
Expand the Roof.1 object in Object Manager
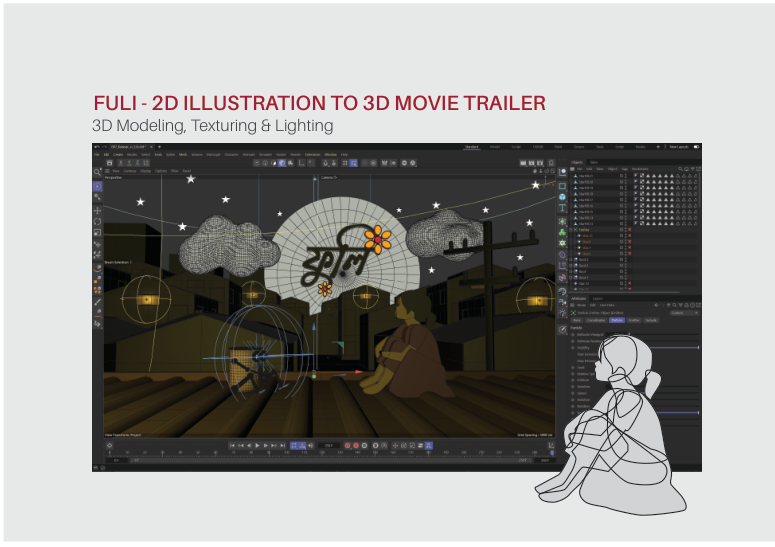[x=571, y=277]
